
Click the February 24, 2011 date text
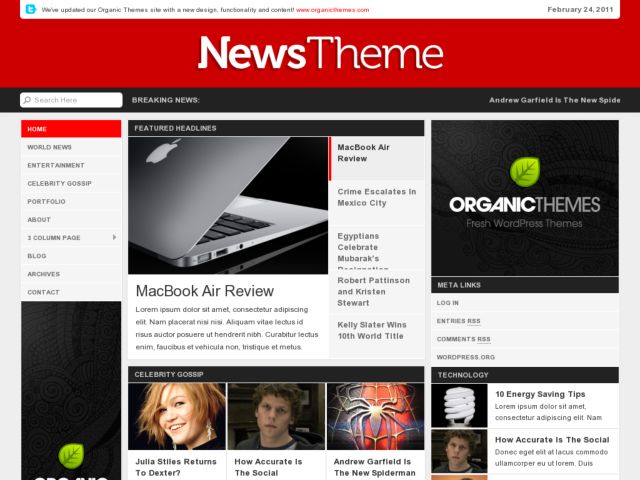(580, 9)
